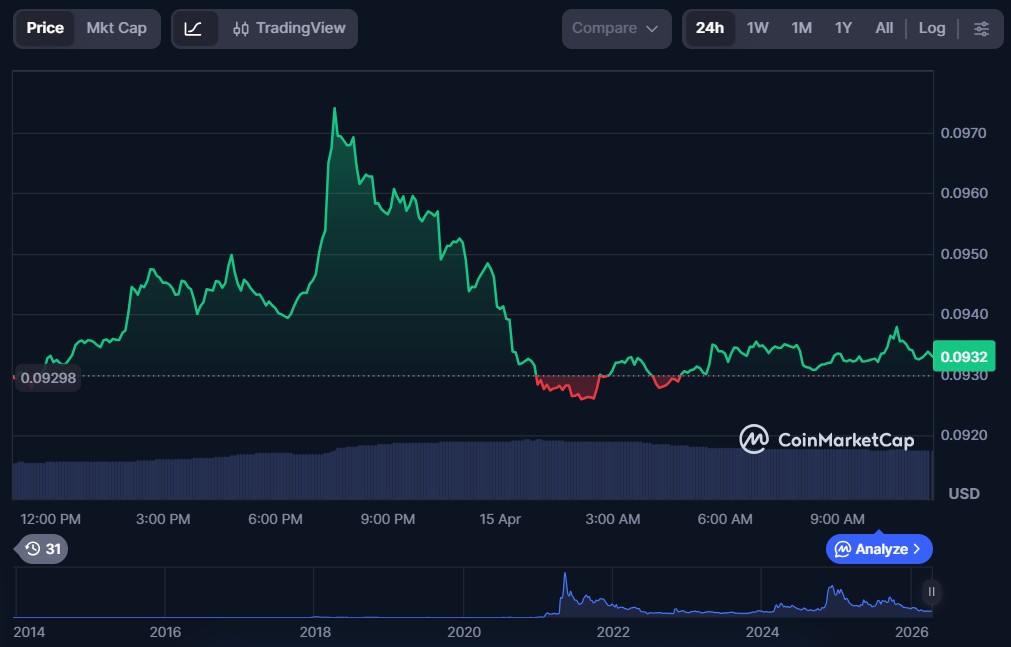Image resolution: width=1011 pixels, height=647 pixels.
Task: Switch chart to Mkt Cap view
Action: coord(116,28)
